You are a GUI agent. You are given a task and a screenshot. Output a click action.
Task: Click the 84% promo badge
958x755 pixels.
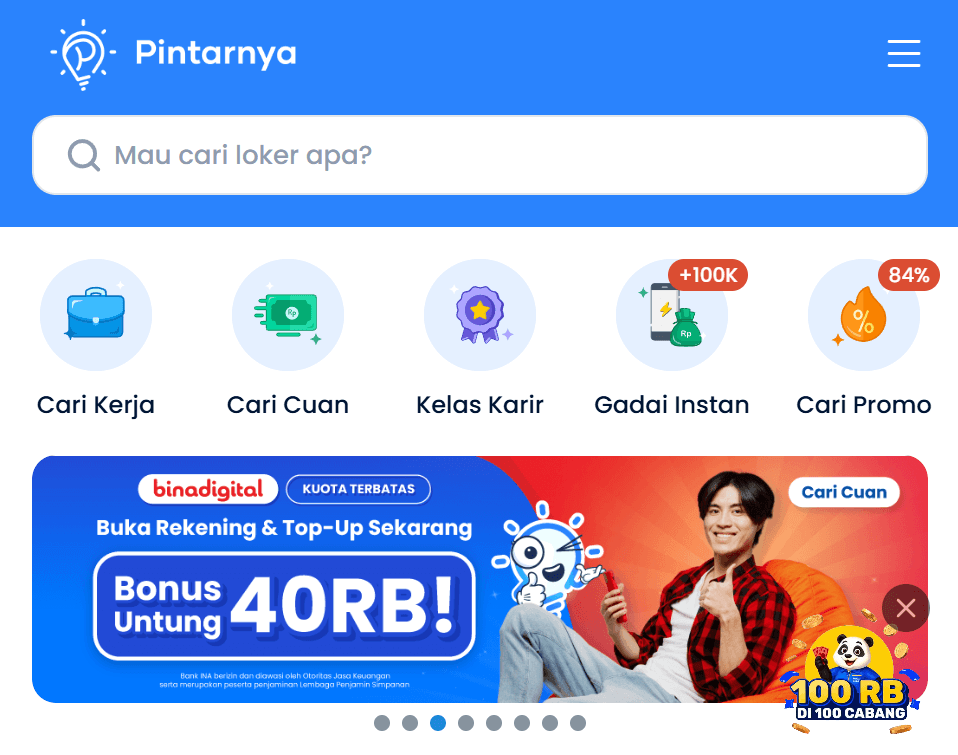coord(909,275)
